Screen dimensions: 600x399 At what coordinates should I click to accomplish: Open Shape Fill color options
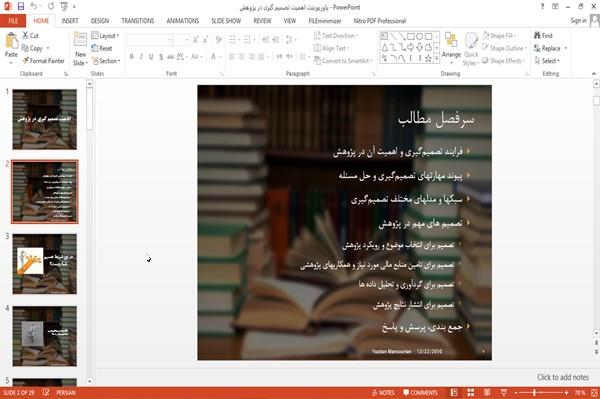499,36
